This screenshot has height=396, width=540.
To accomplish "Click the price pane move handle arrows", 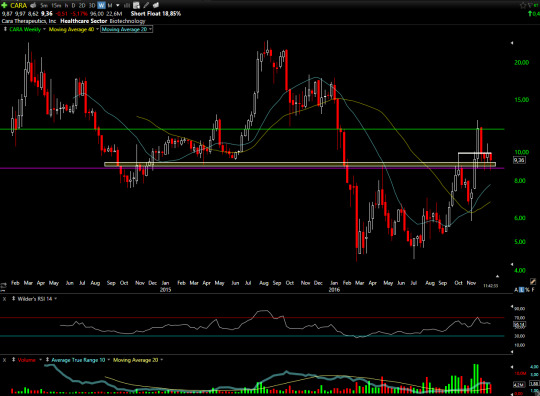I will tap(5, 29).
